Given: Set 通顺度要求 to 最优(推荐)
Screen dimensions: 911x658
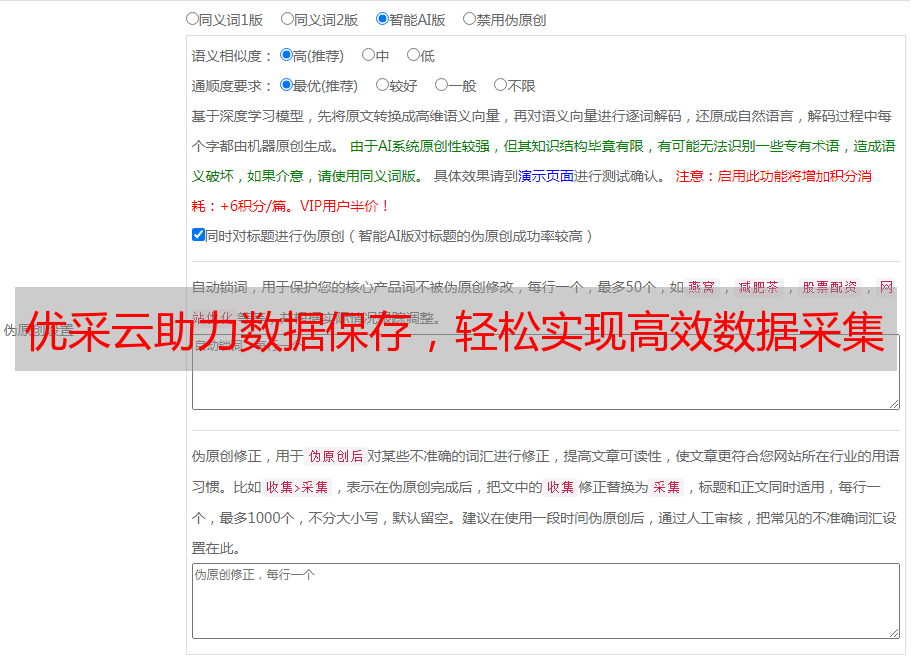Looking at the screenshot, I should 286,85.
